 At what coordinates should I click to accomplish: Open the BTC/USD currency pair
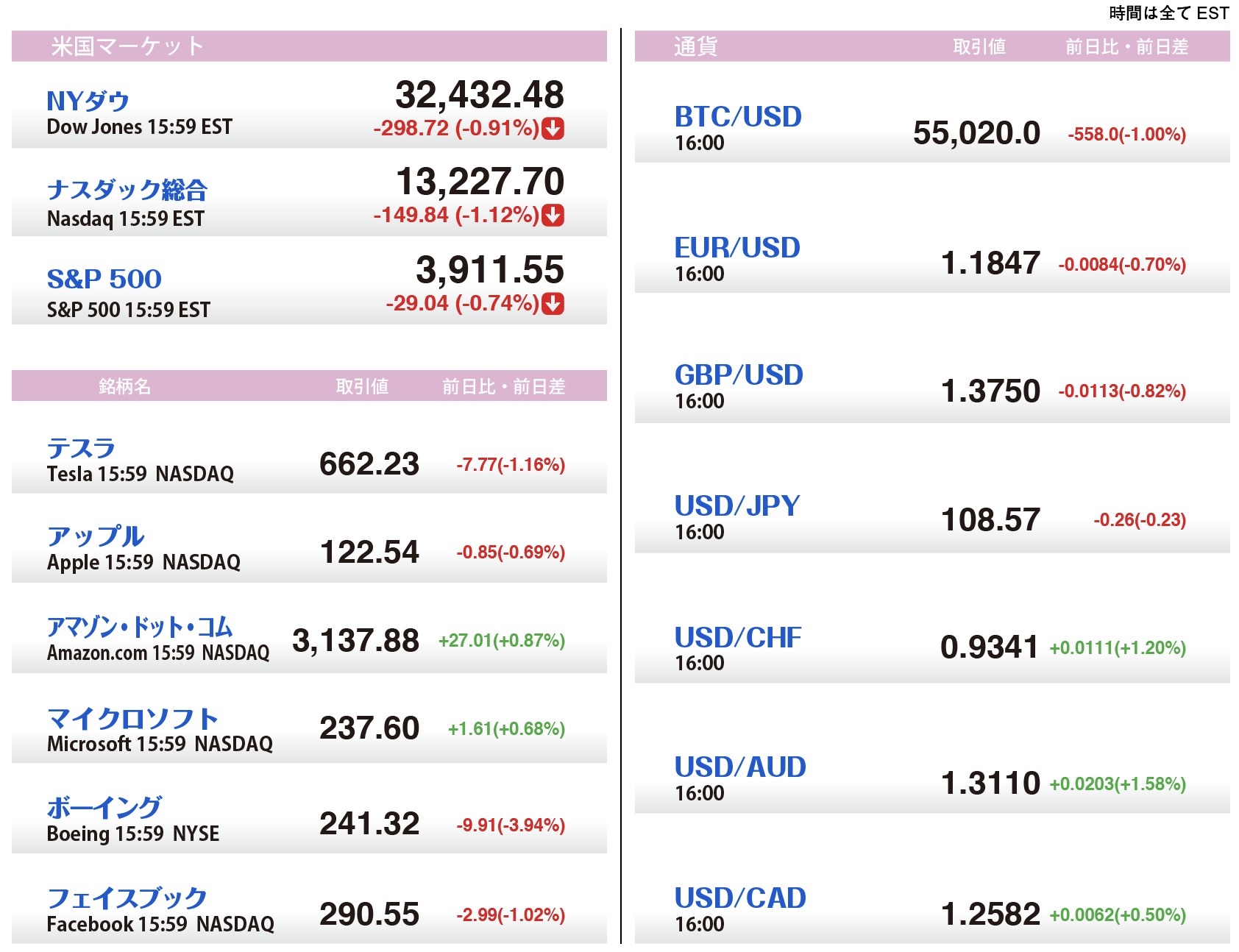click(738, 117)
